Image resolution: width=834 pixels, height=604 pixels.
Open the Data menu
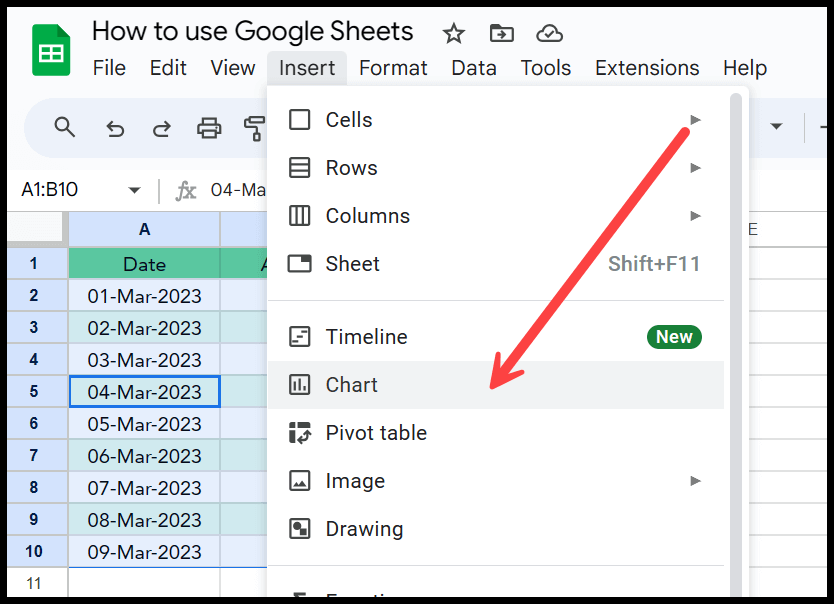(474, 68)
